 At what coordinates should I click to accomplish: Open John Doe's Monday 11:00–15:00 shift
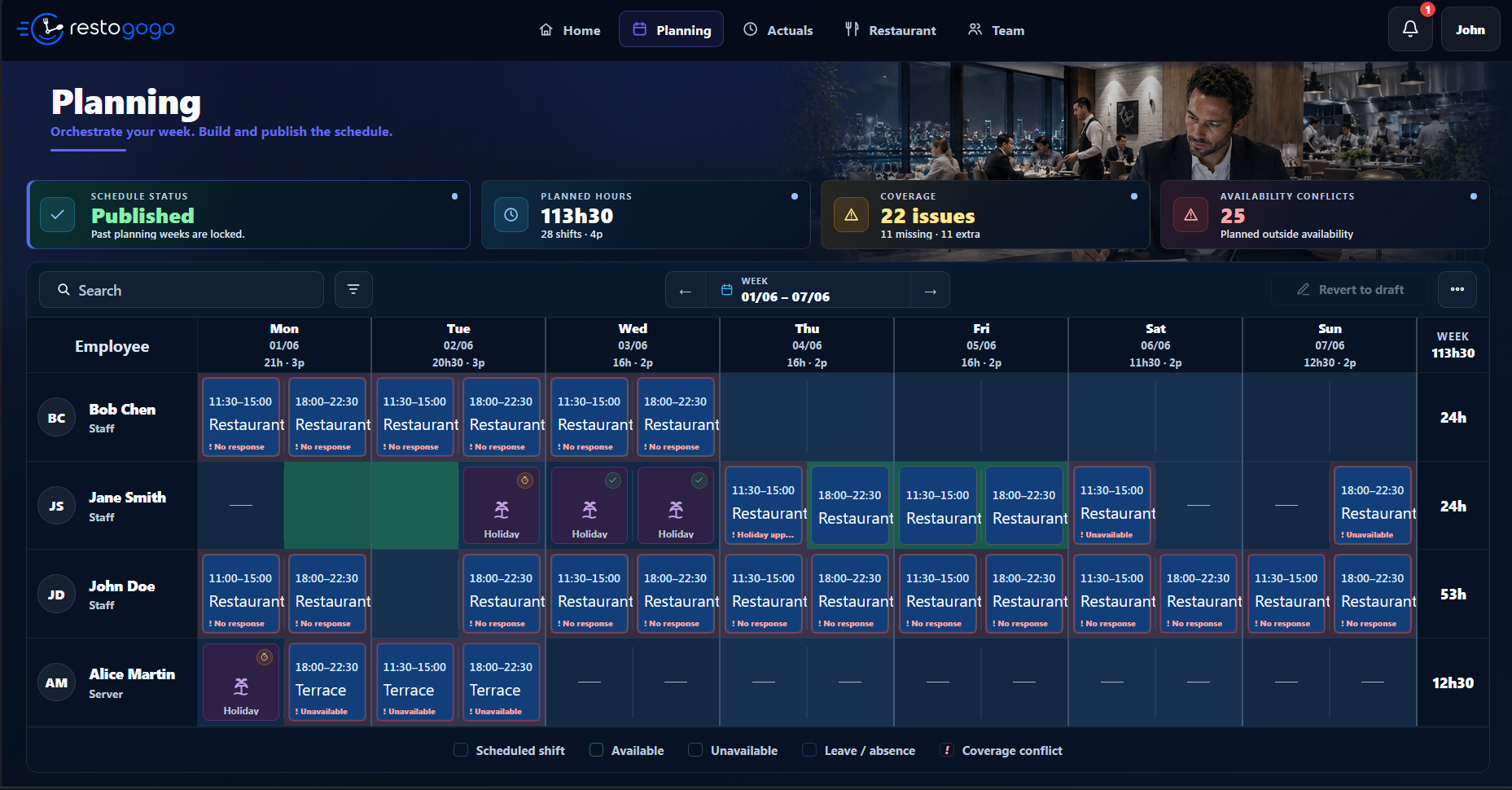(241, 594)
